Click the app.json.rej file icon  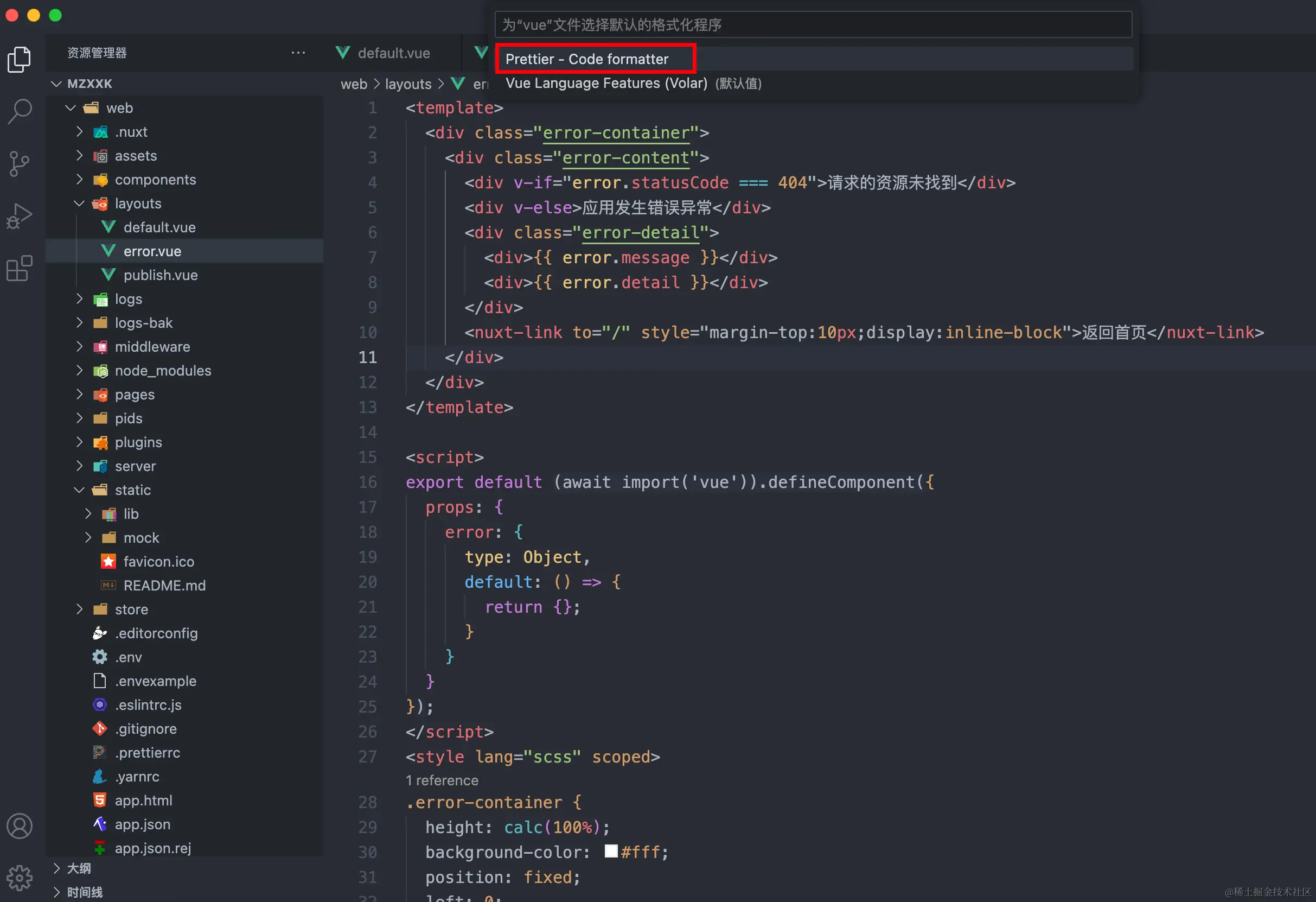click(x=100, y=848)
